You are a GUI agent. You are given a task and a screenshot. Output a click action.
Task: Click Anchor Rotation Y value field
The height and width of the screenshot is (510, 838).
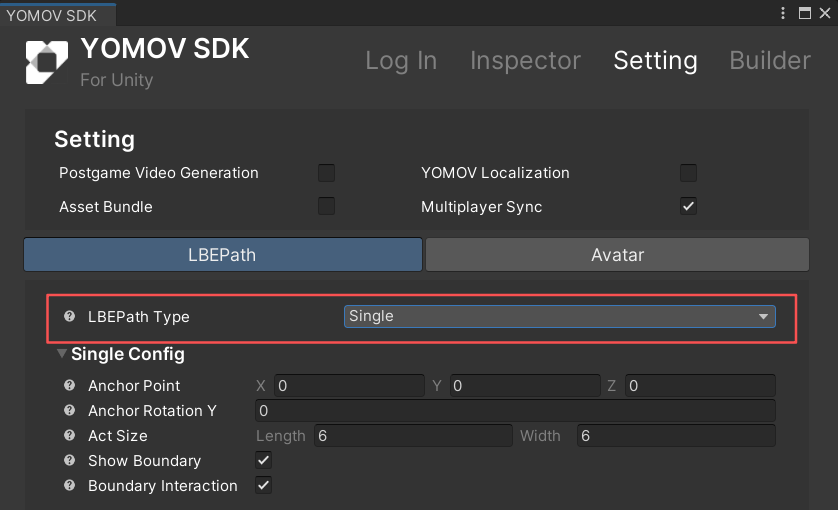pyautogui.click(x=515, y=411)
